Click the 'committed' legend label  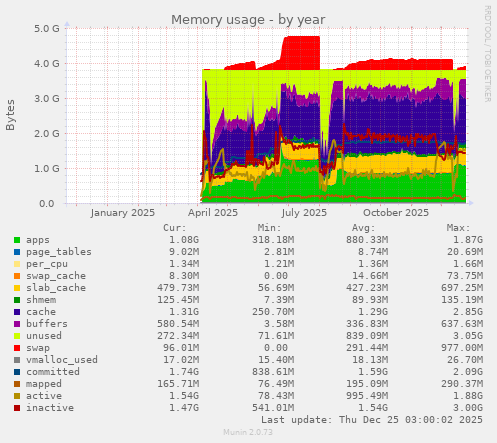point(53,372)
